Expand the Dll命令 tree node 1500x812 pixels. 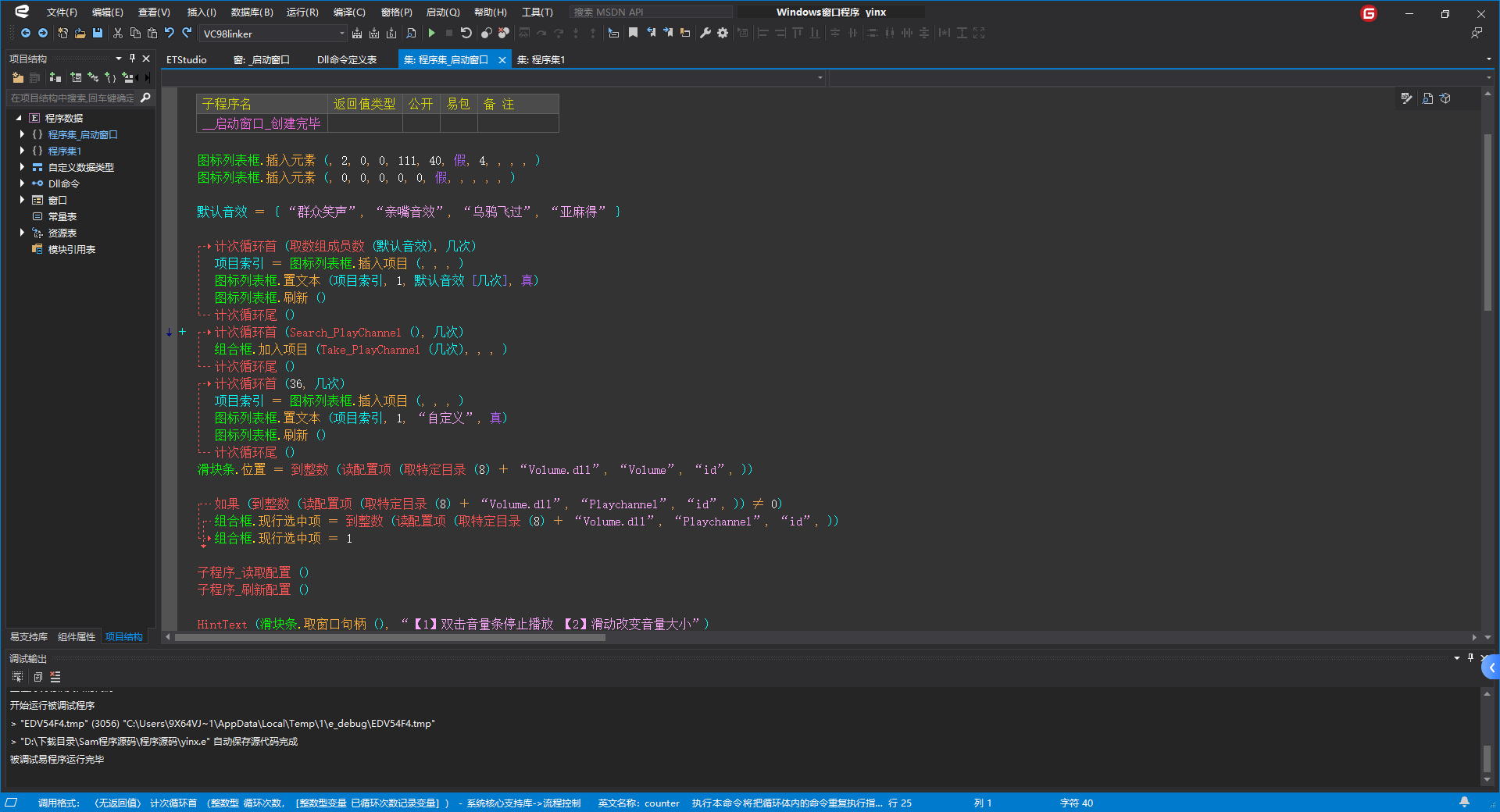[22, 183]
